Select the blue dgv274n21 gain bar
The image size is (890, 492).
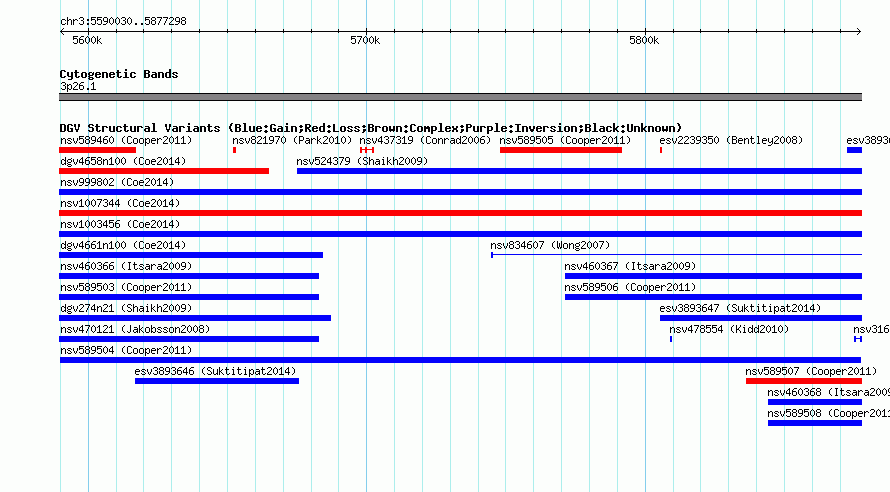click(x=195, y=318)
